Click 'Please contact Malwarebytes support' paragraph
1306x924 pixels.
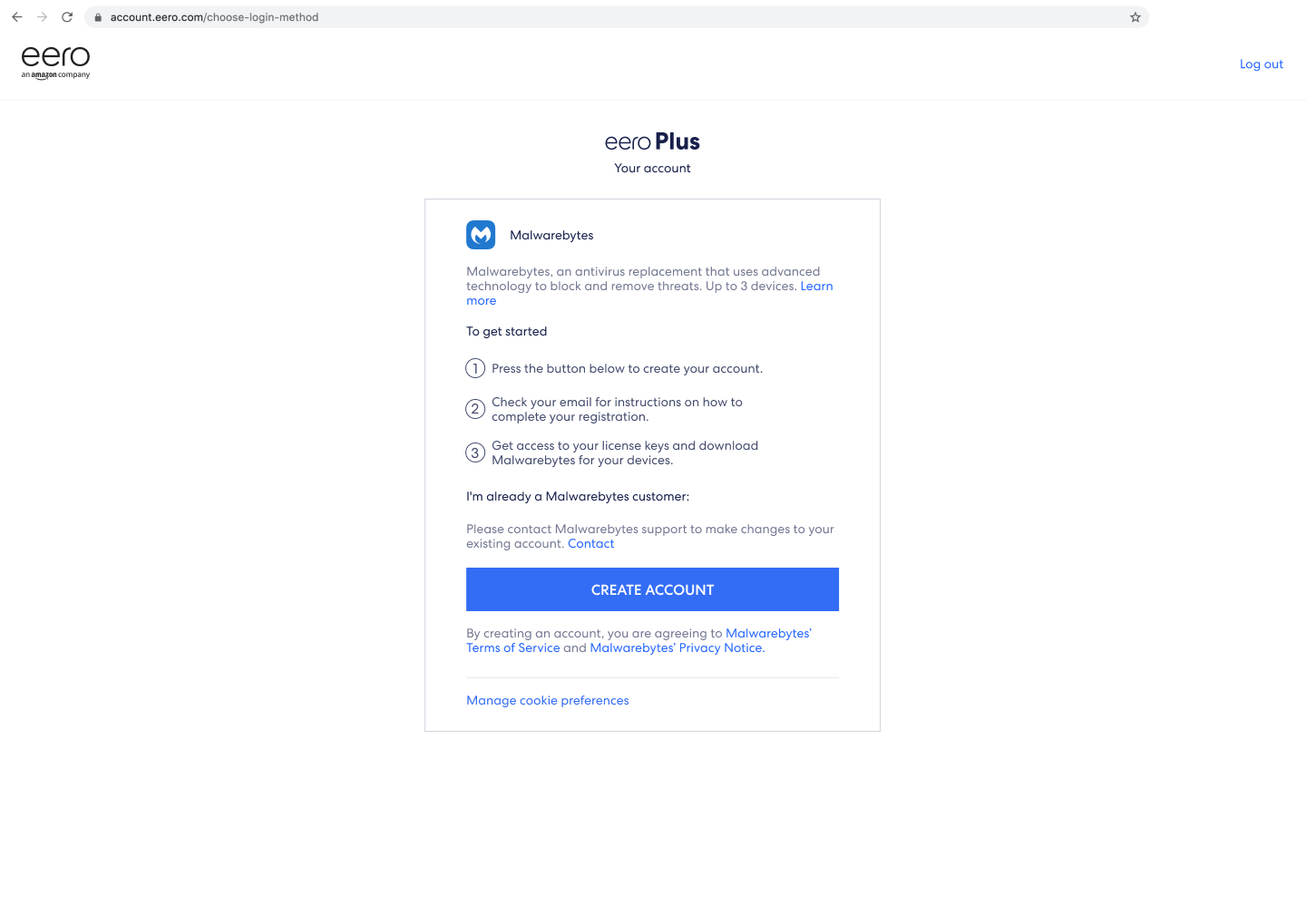point(650,537)
